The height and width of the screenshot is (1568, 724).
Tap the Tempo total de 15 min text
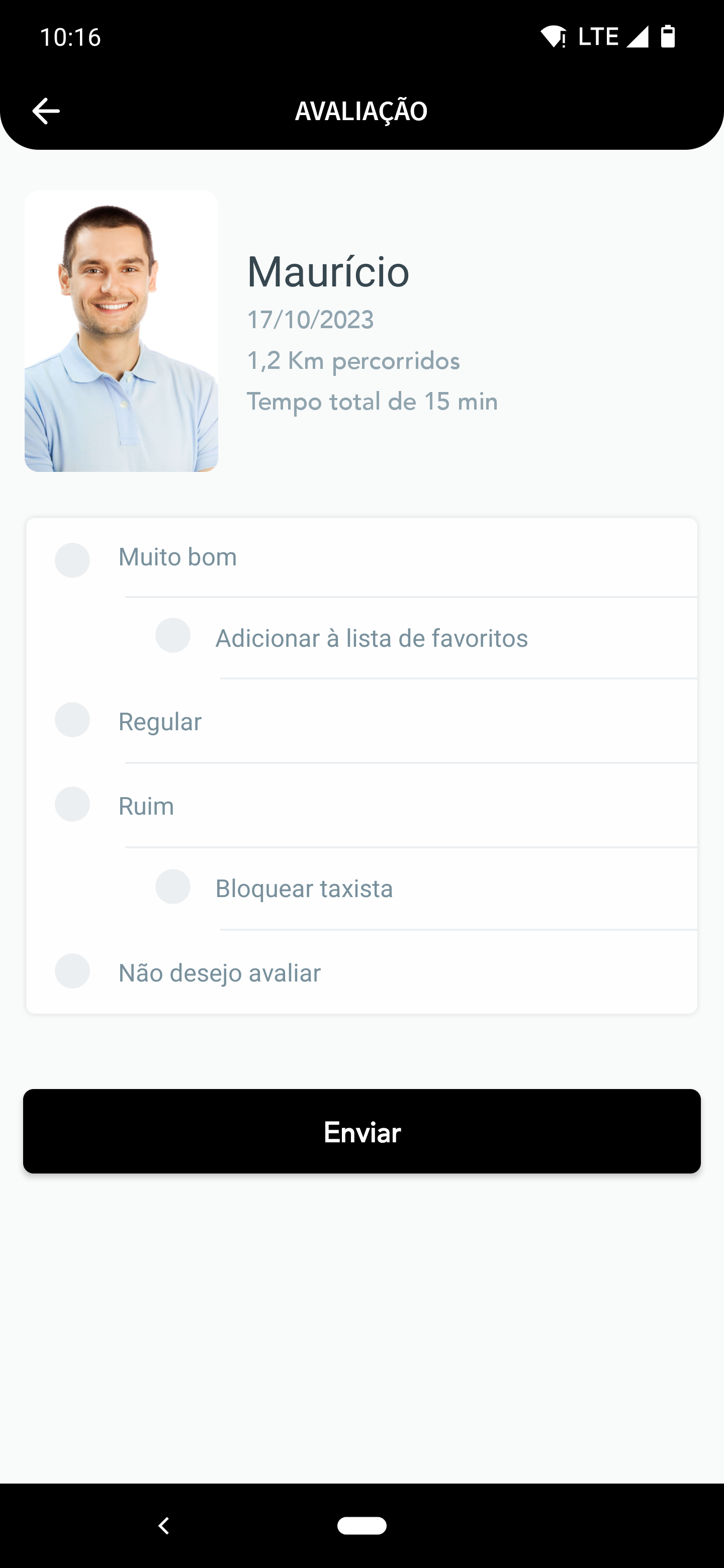(x=372, y=402)
